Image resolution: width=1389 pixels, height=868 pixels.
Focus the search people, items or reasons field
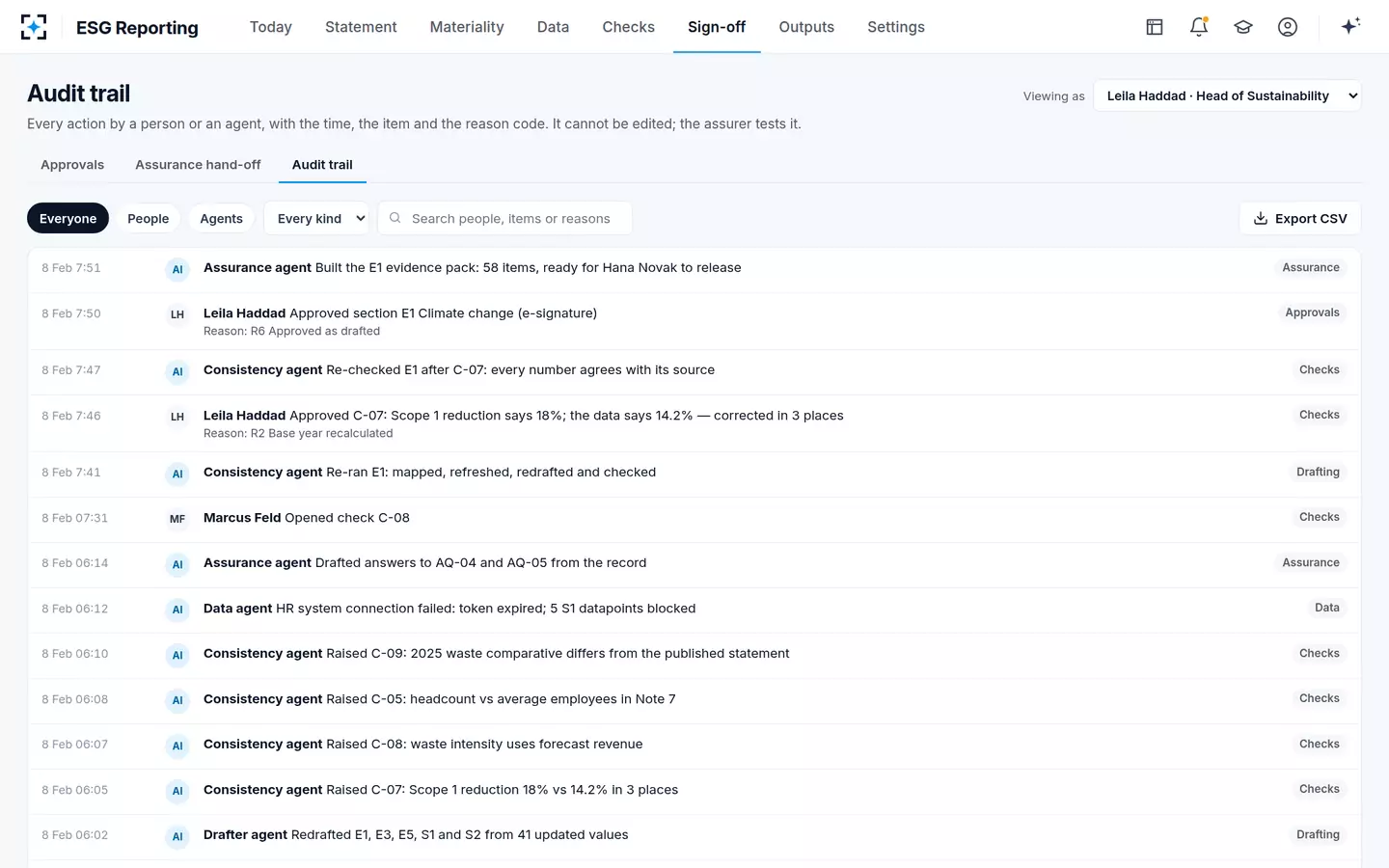(x=505, y=219)
